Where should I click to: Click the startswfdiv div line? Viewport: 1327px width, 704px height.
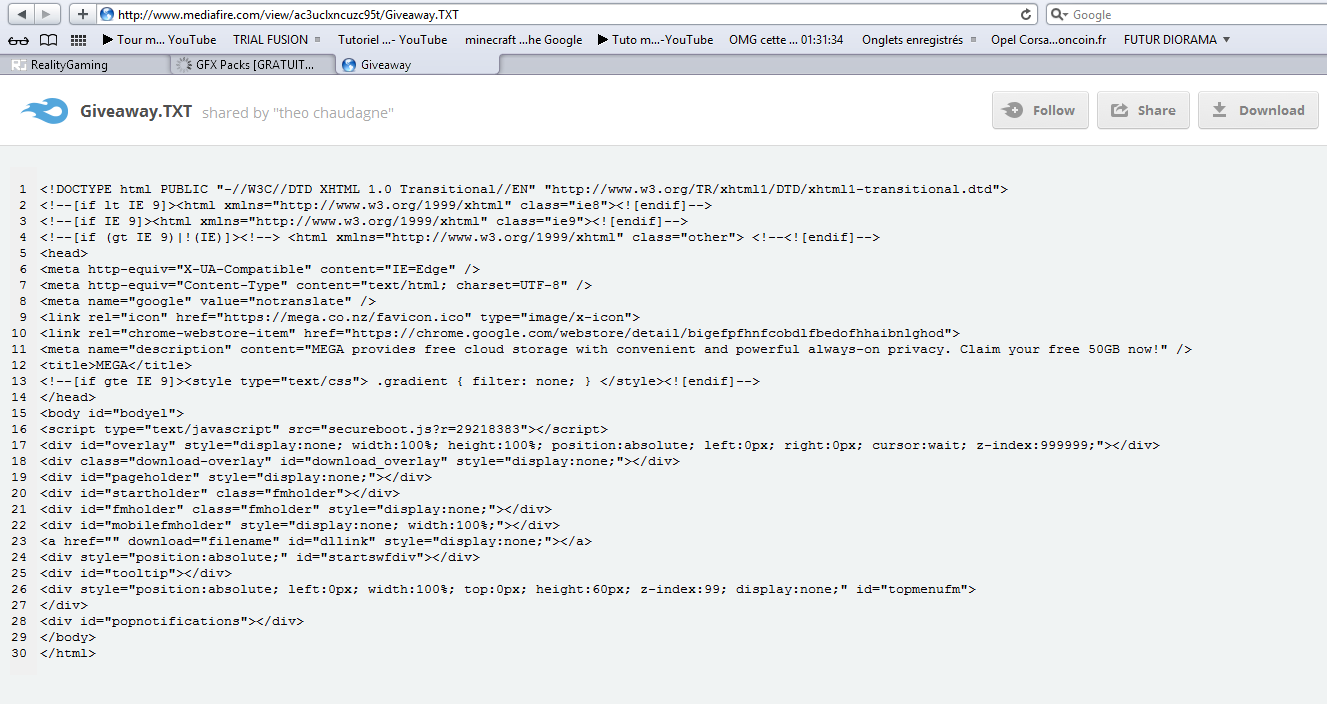[x=260, y=557]
